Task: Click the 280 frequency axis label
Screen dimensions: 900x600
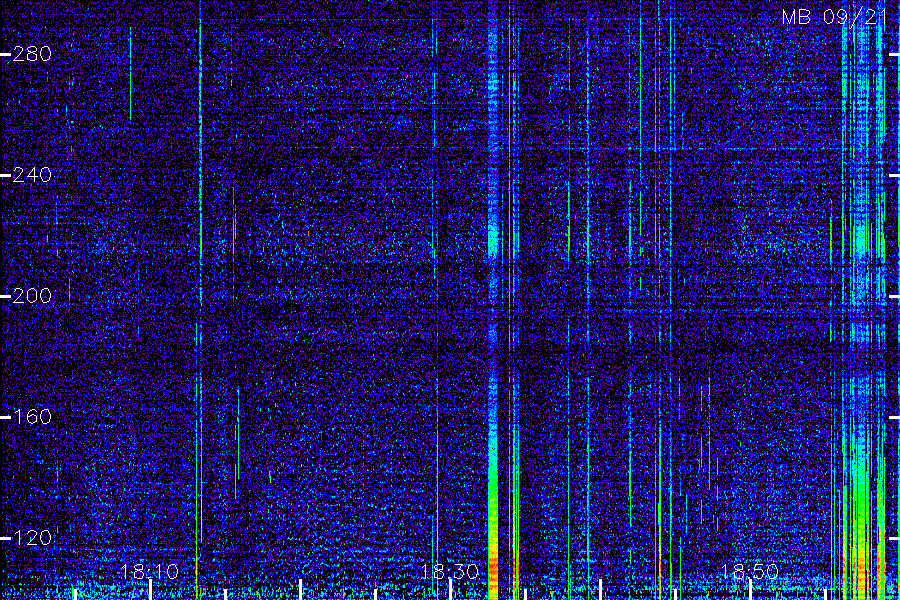Action: 32,54
